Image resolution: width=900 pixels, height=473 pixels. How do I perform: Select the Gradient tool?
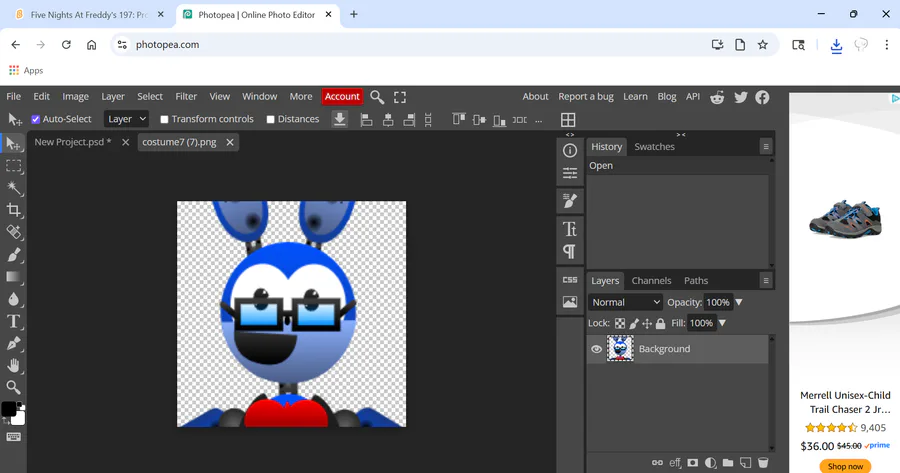pos(13,277)
